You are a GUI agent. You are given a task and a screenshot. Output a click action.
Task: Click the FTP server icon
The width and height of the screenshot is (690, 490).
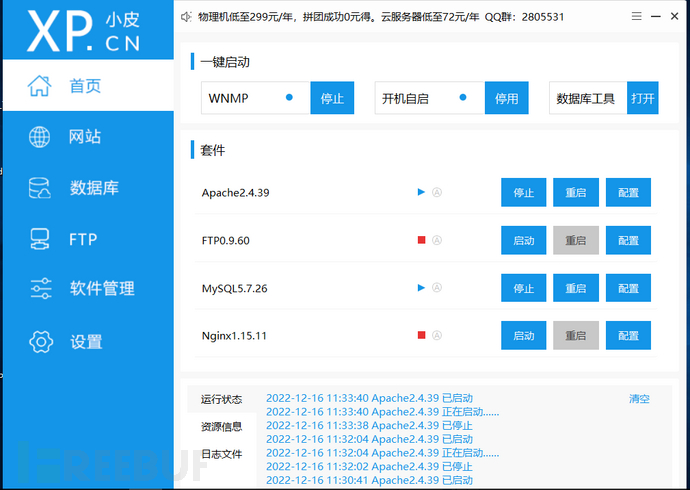[40, 239]
